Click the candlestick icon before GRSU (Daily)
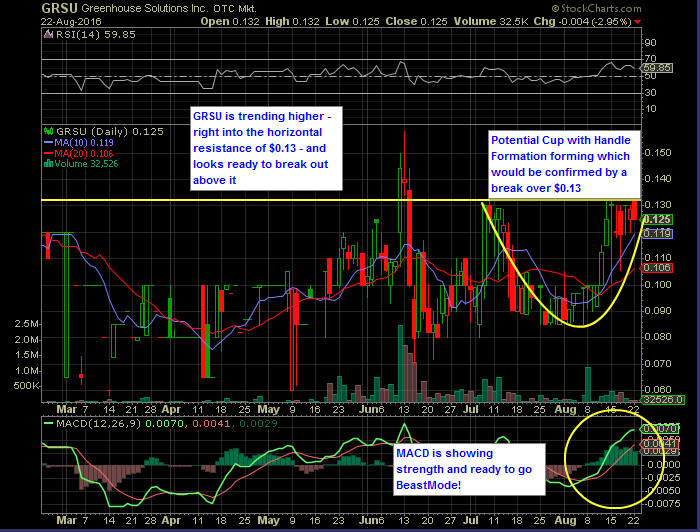 tap(48, 131)
